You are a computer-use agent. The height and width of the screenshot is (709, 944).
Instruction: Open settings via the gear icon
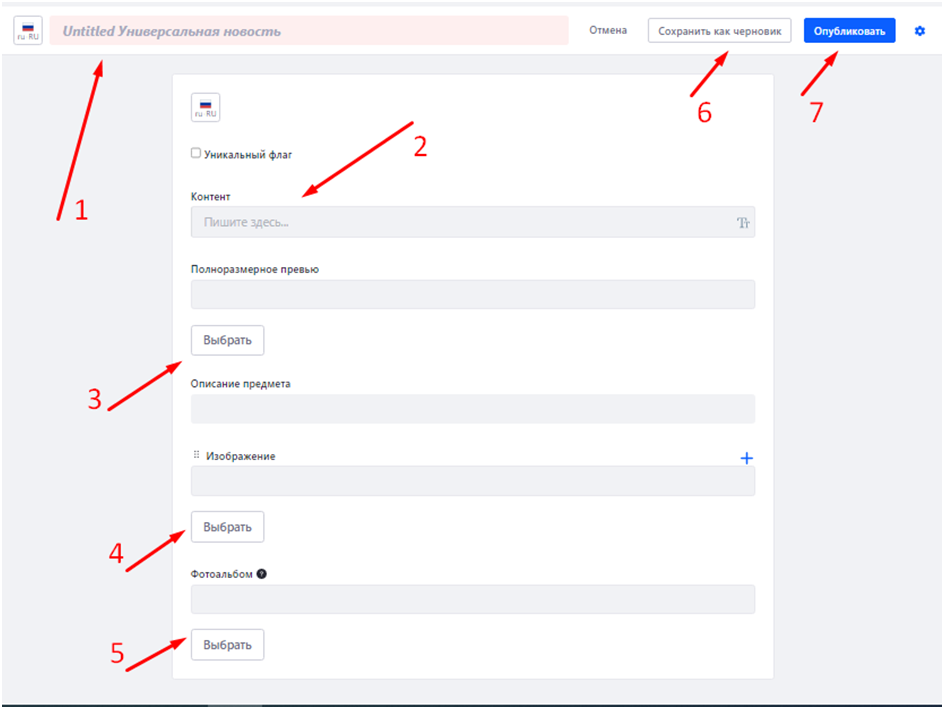click(920, 31)
